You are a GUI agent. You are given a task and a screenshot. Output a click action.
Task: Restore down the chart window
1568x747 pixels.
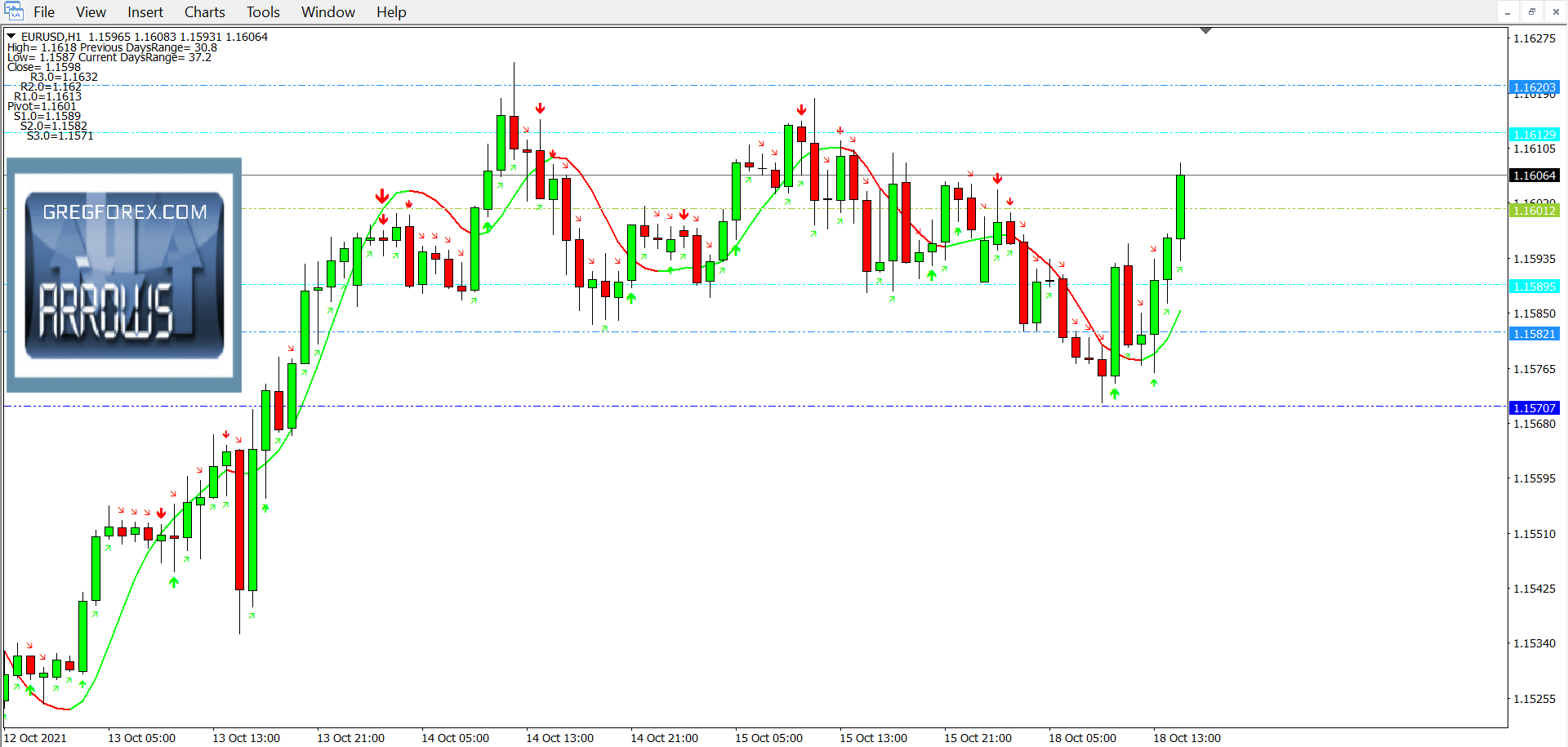coord(1531,11)
